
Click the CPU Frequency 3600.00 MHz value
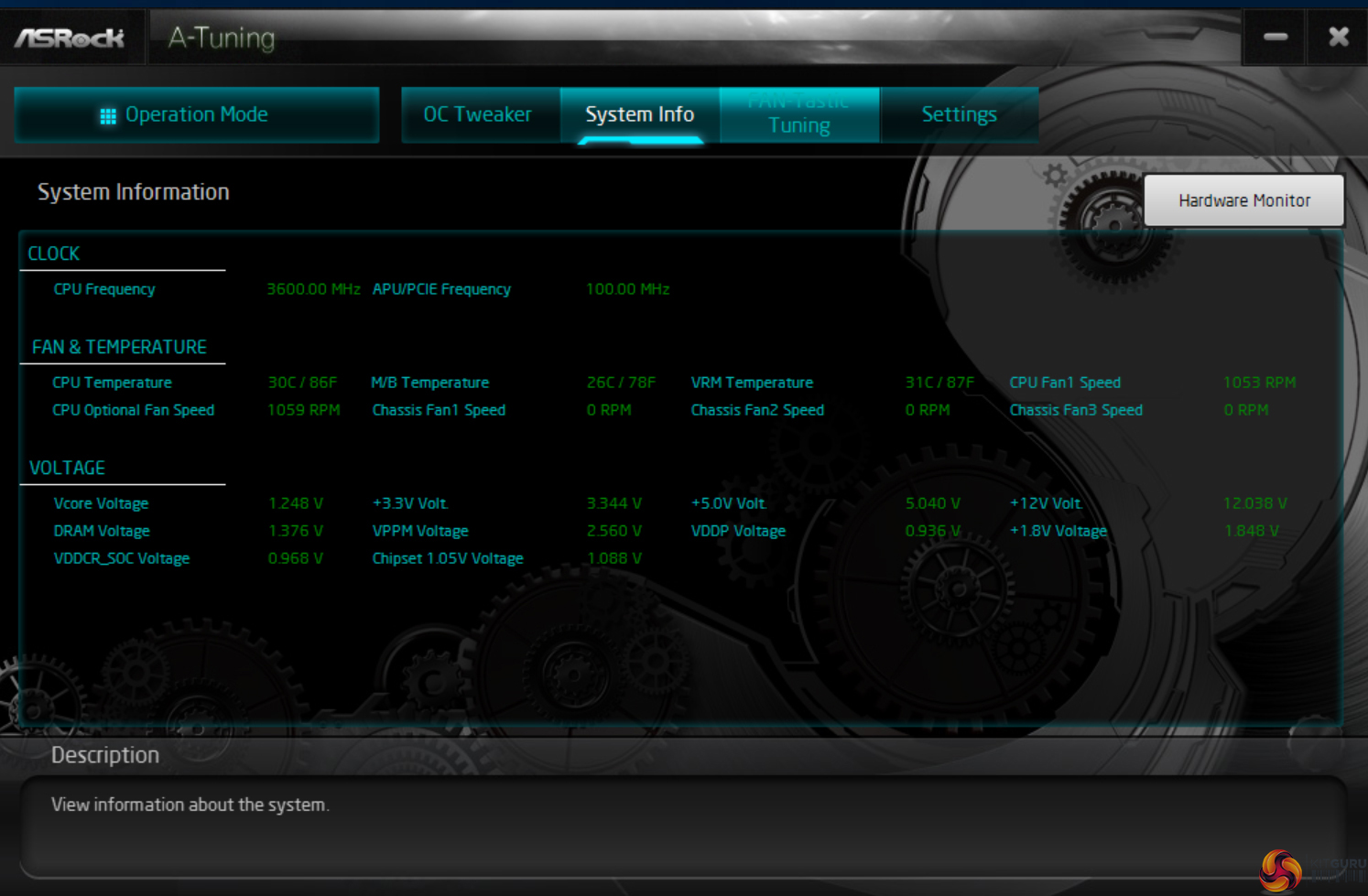tap(313, 289)
